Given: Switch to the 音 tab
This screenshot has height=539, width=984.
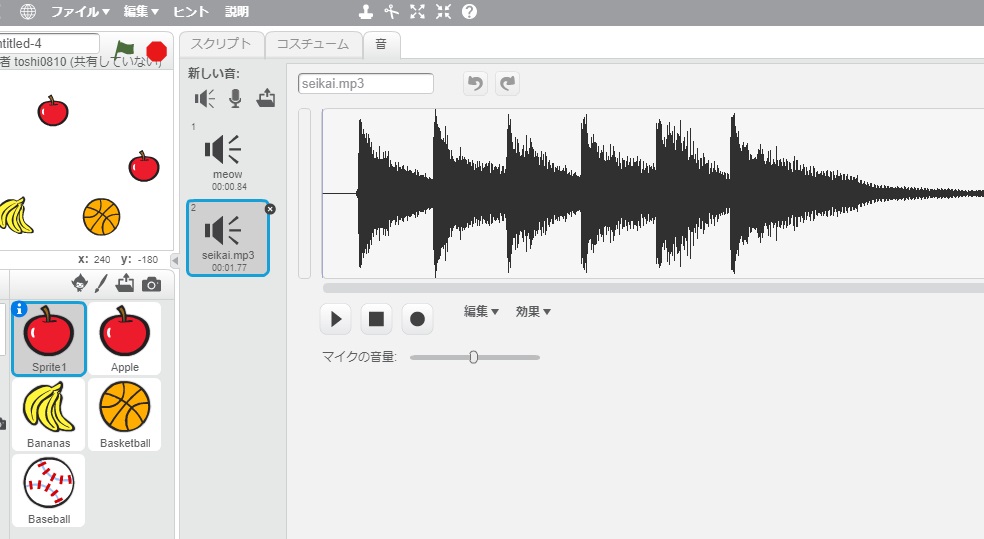Looking at the screenshot, I should pos(381,44).
